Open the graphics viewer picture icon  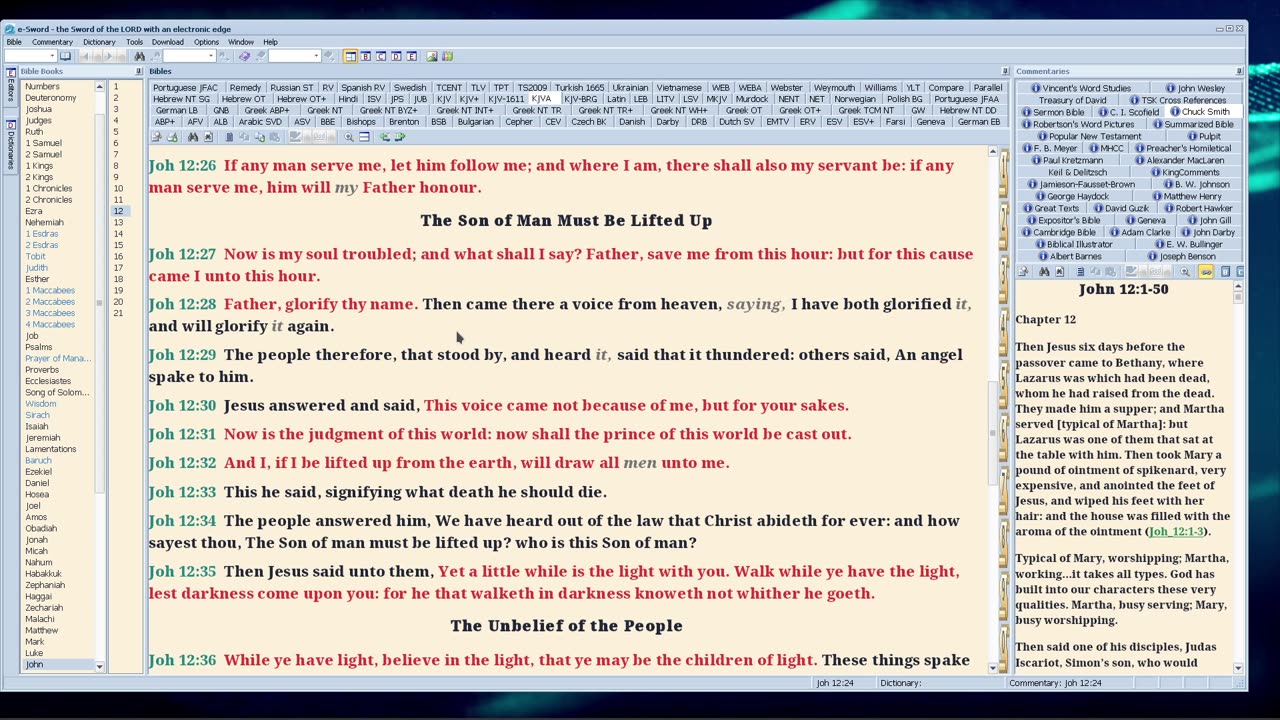431,56
